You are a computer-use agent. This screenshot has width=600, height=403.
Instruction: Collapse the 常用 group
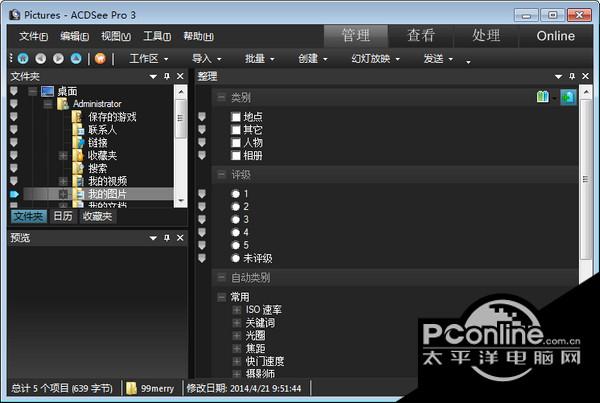coord(222,297)
